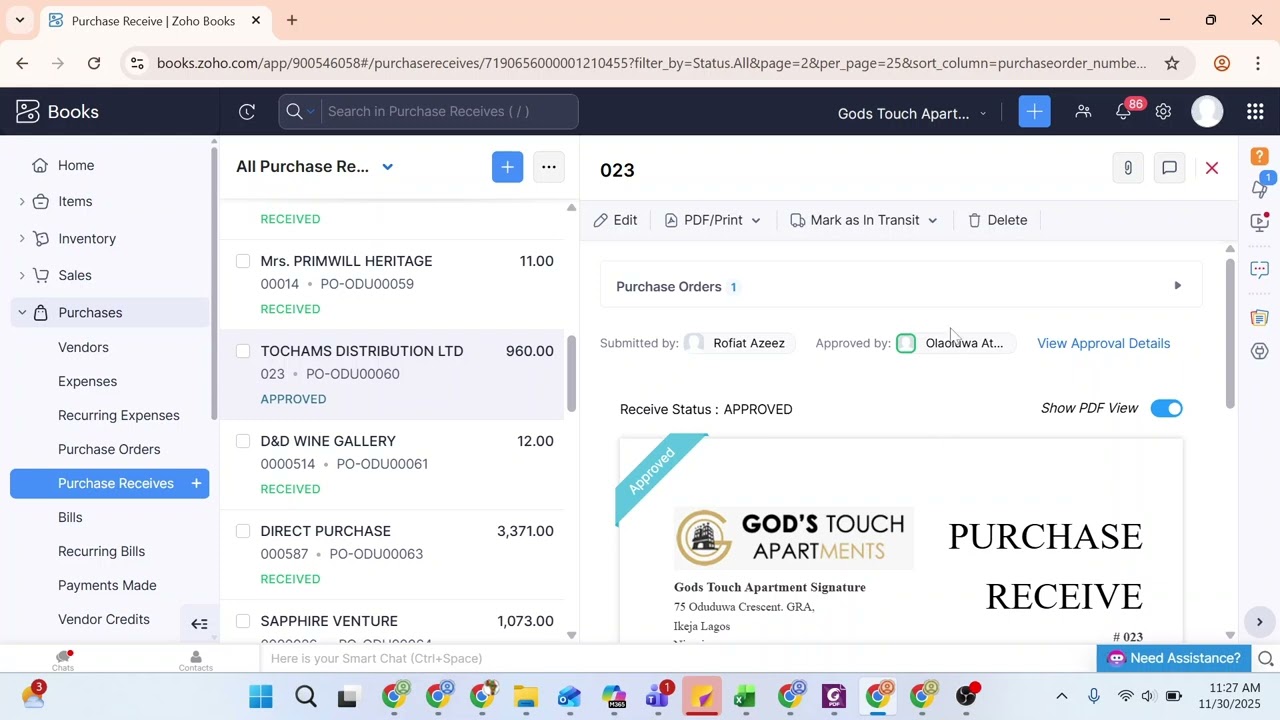Open the chat messages icon in right rail
Screen dimensions: 1280x720
pos(1260,270)
